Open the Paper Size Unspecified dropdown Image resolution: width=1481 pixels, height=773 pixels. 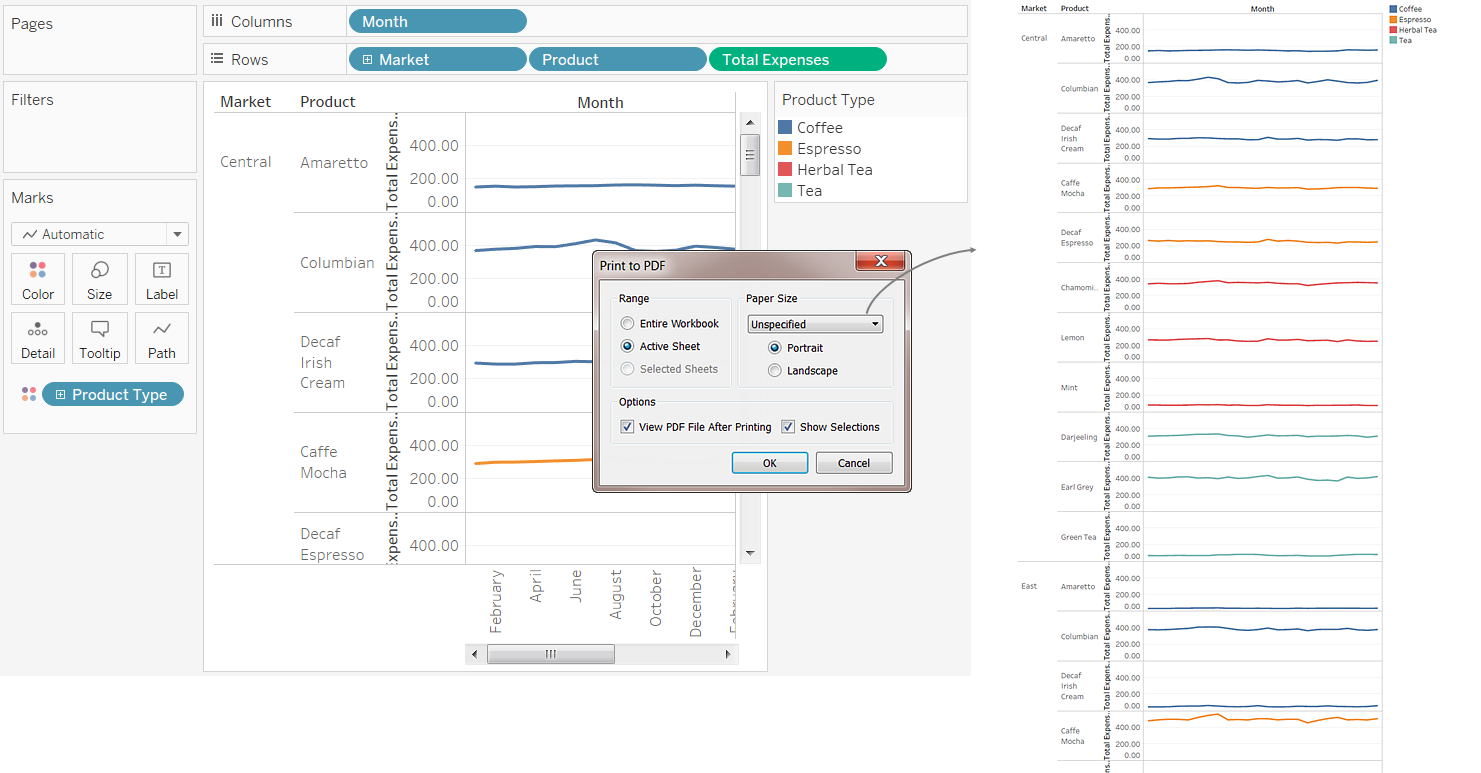815,324
